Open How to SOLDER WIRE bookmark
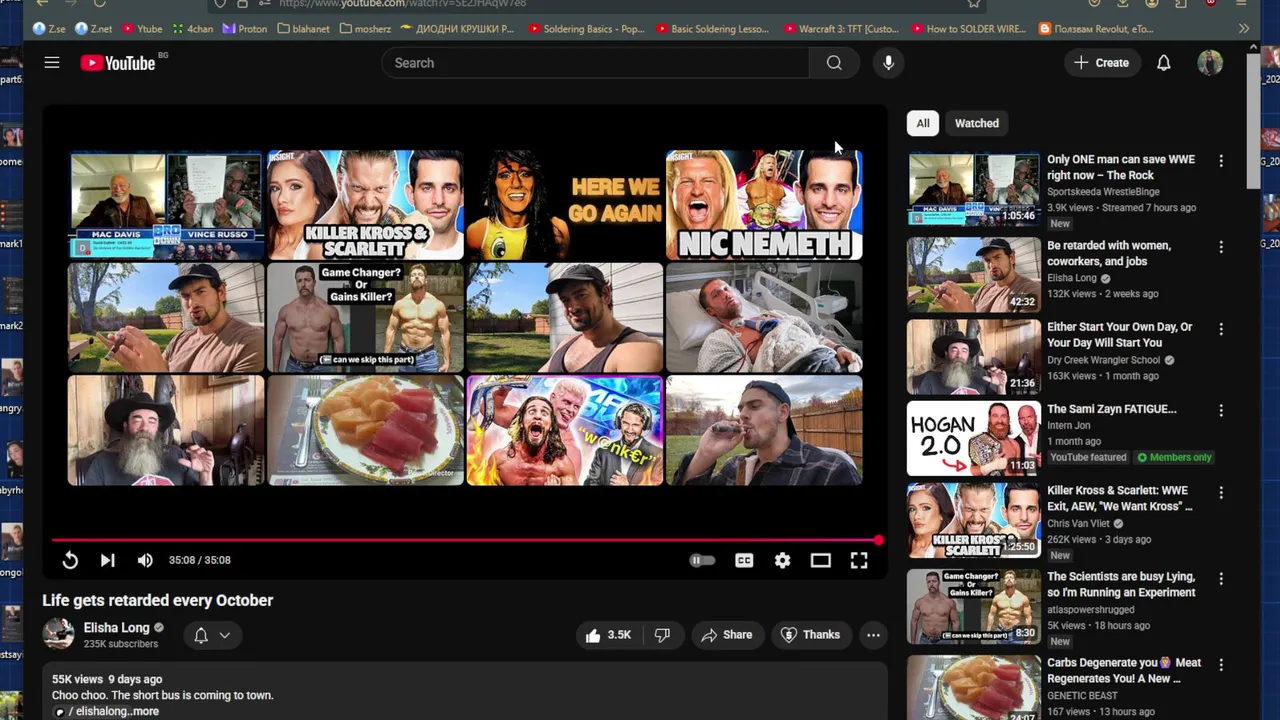Screen dimensions: 1280x720 click(x=968, y=29)
